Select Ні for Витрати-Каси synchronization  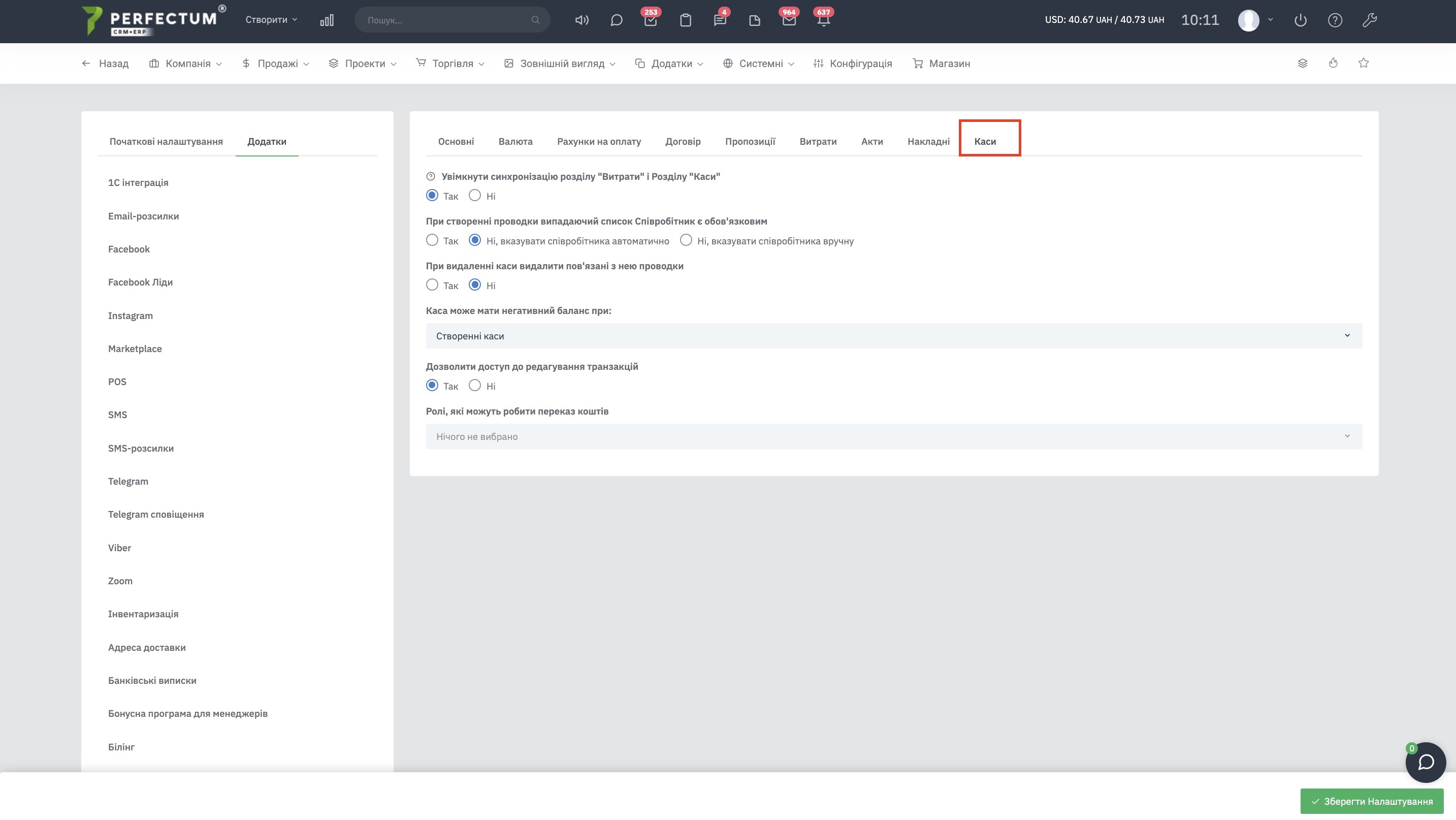(x=475, y=196)
